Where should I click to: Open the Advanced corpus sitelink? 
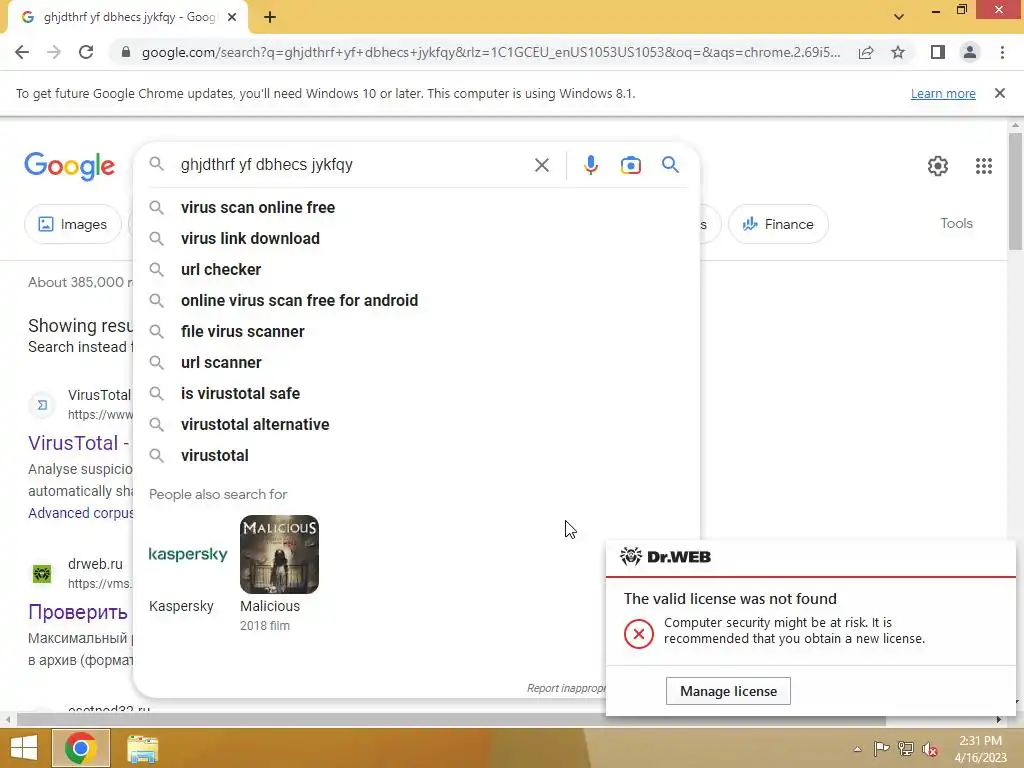[x=80, y=513]
